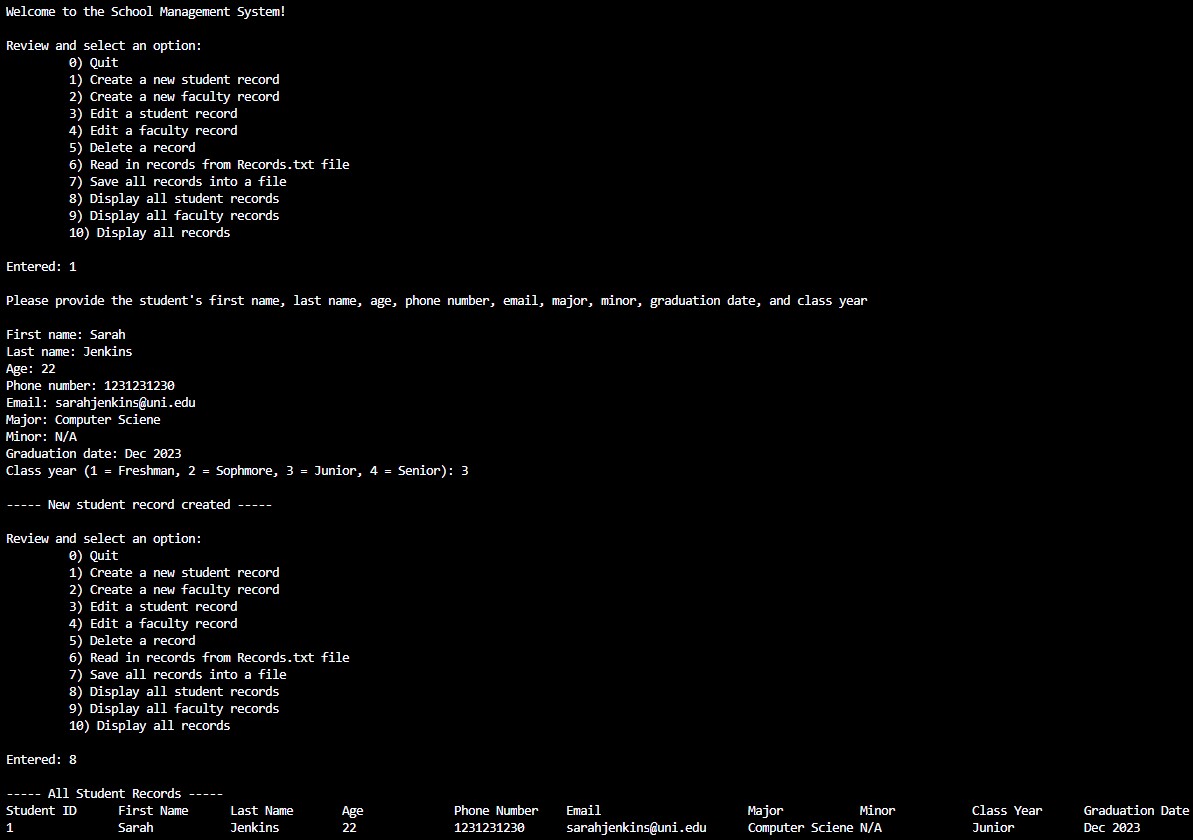
Task: Click the First name: Sarah prompt line
Action: (x=65, y=334)
